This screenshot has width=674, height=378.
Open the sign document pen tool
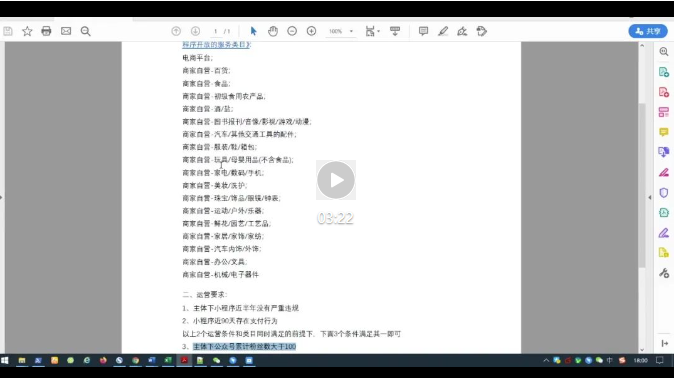pyautogui.click(x=462, y=31)
